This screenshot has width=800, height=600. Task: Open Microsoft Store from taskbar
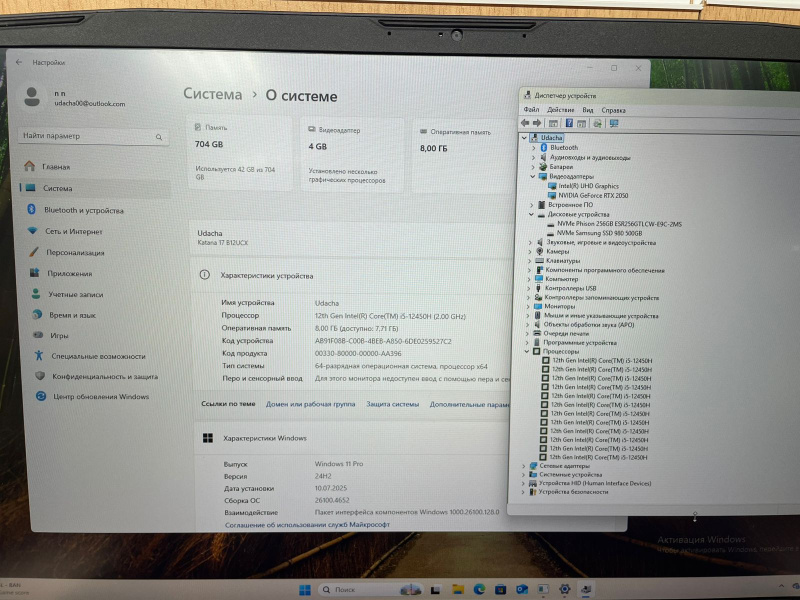pos(501,589)
